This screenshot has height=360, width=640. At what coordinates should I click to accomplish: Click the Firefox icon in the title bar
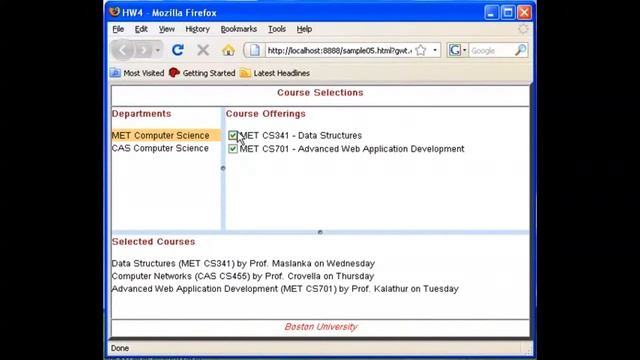click(115, 12)
